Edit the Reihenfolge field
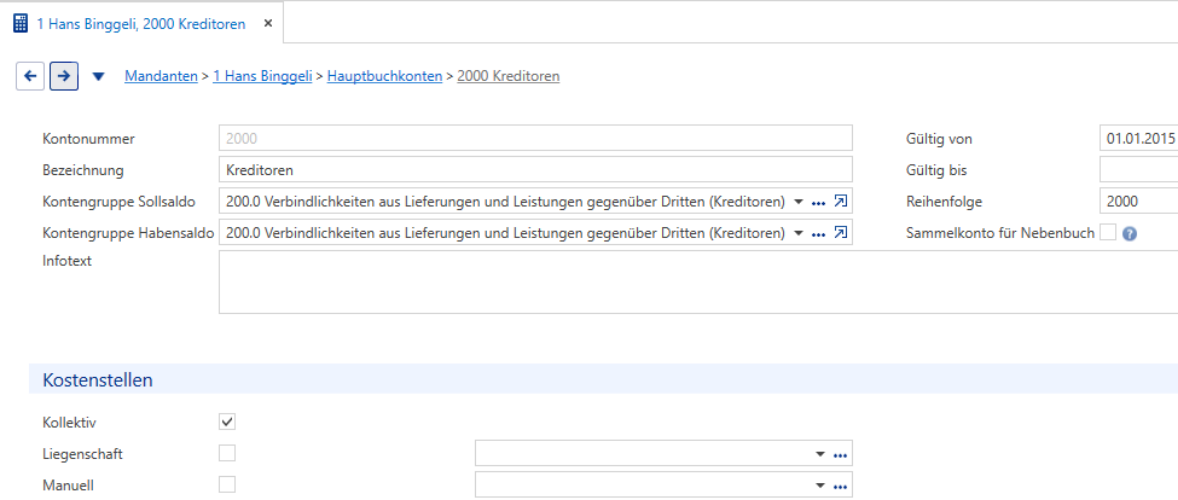The image size is (1178, 500). pos(1138,201)
